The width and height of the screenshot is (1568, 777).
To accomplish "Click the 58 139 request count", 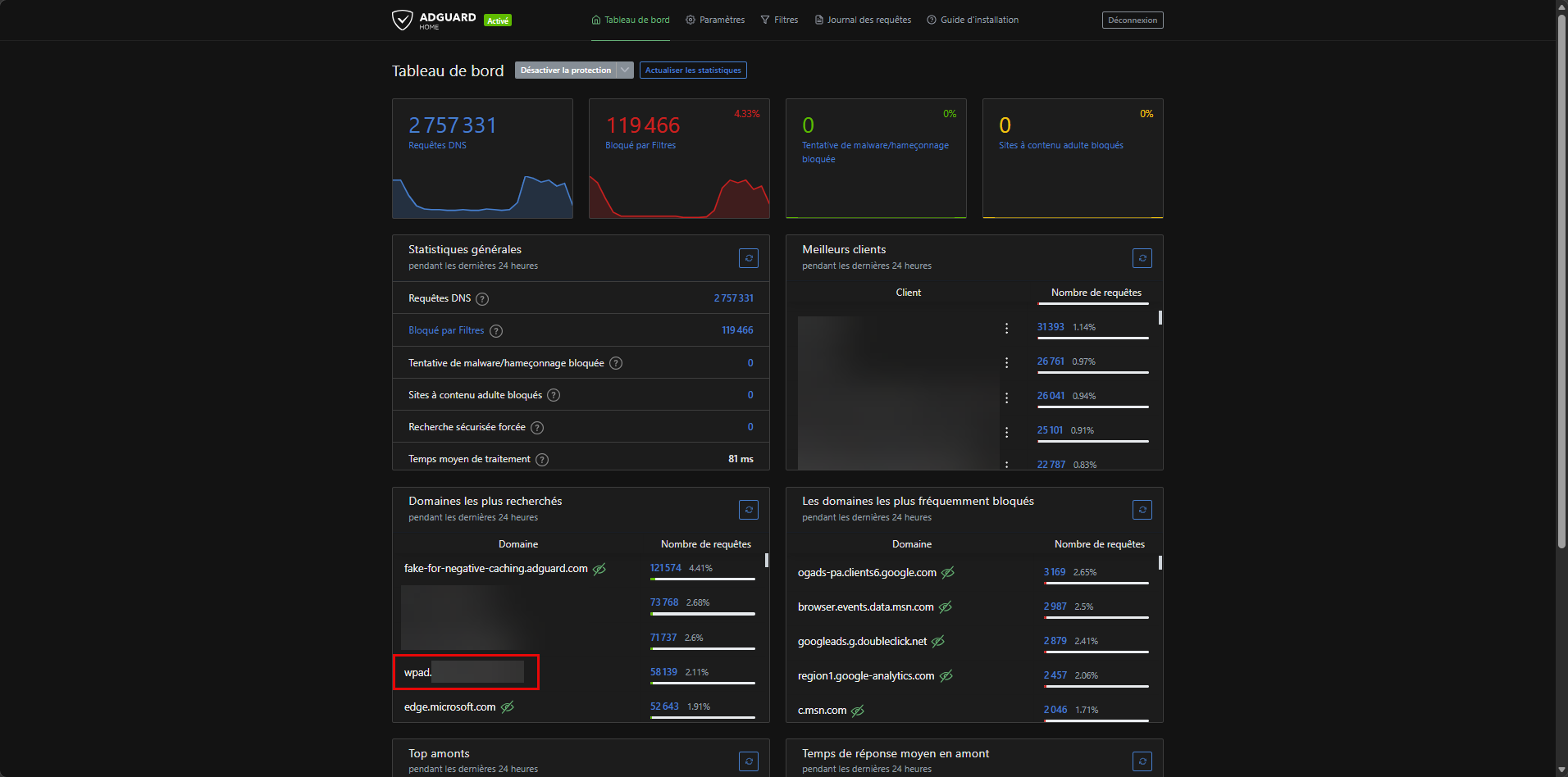I will 664,672.
